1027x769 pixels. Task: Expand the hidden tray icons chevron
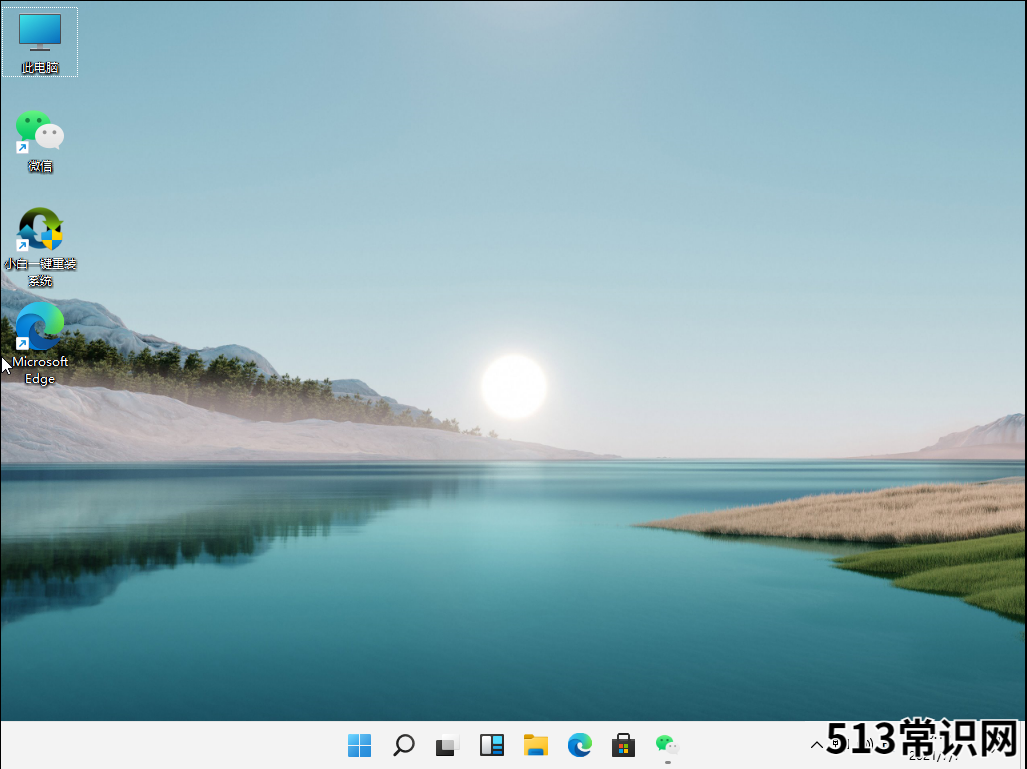click(816, 744)
